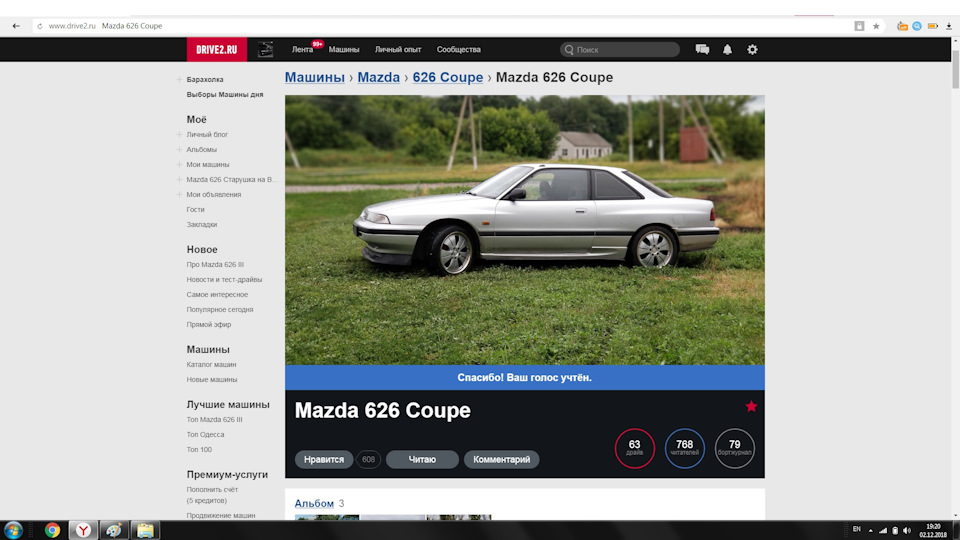Focus the Поиск search field
This screenshot has height=540, width=960.
click(x=620, y=50)
